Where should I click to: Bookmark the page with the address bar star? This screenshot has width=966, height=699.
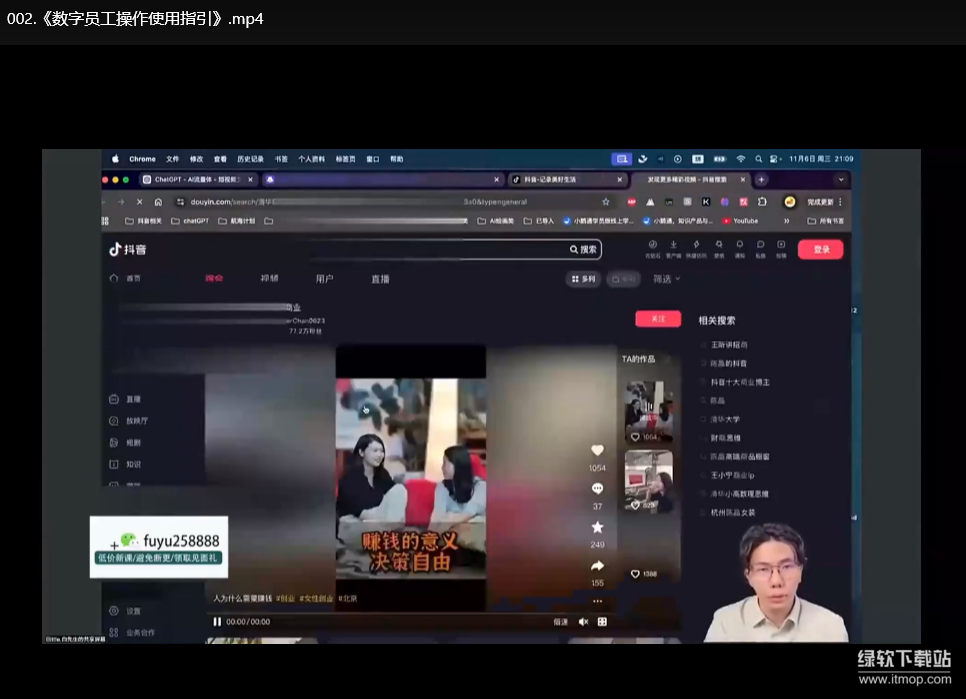tap(606, 202)
